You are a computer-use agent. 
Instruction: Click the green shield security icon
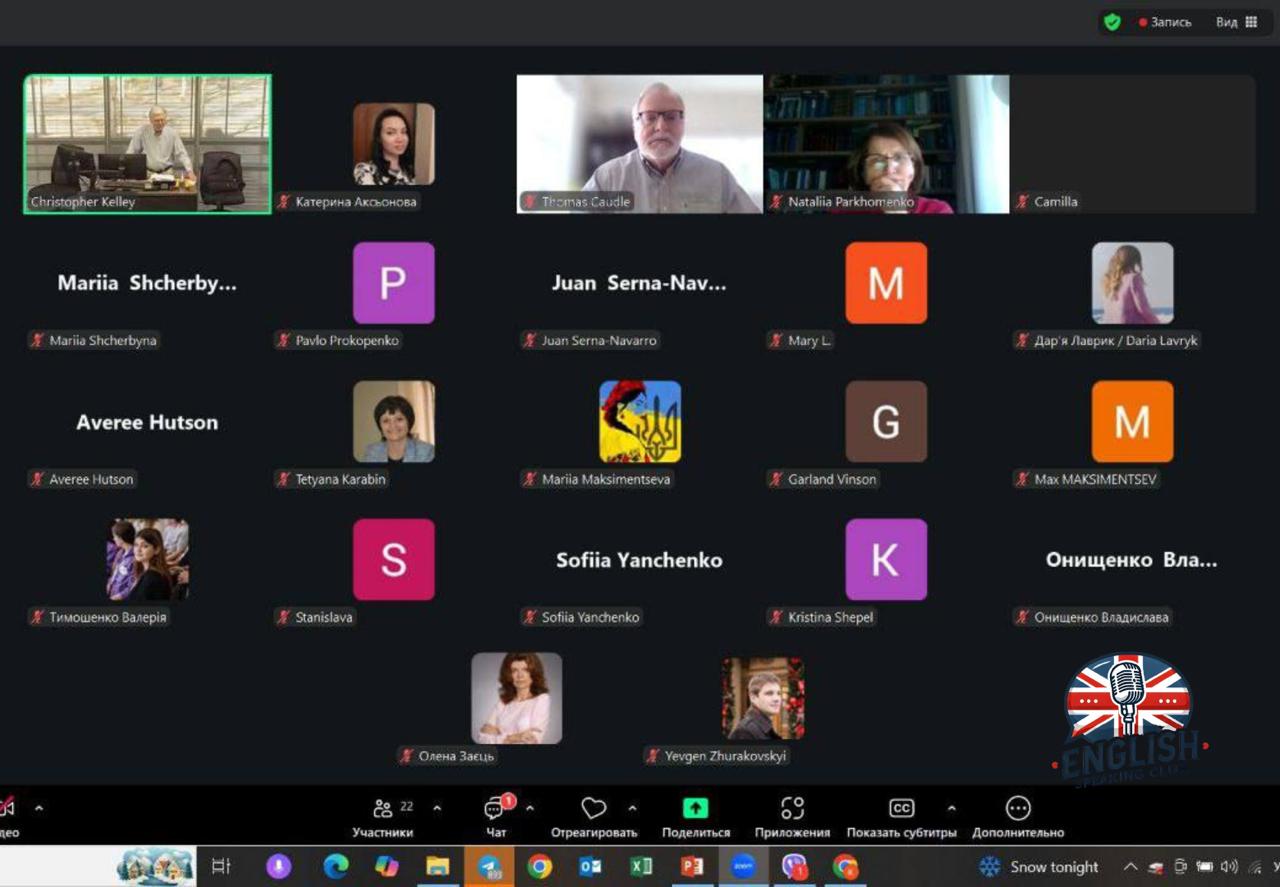(1112, 22)
